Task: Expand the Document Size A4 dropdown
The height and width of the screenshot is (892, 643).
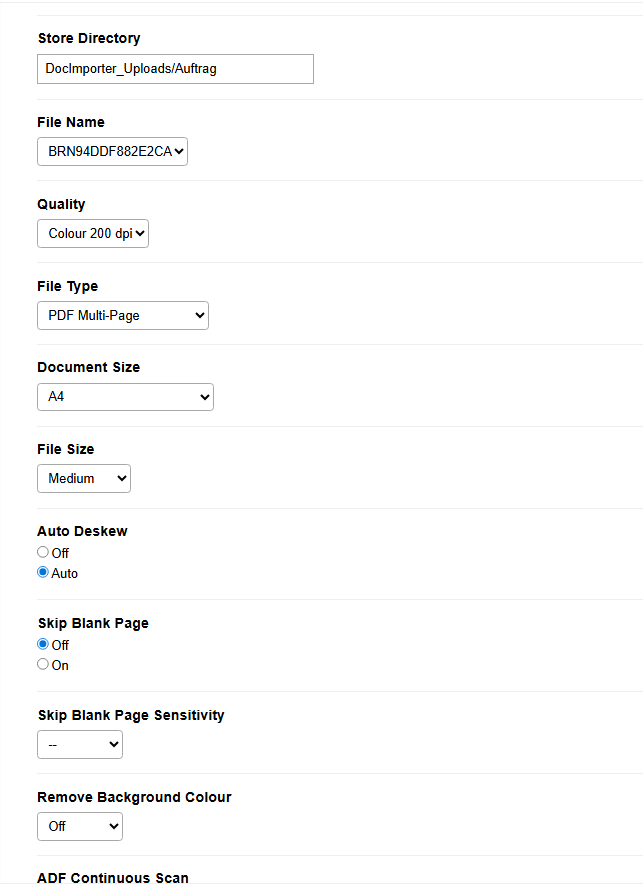Action: pyautogui.click(x=125, y=397)
